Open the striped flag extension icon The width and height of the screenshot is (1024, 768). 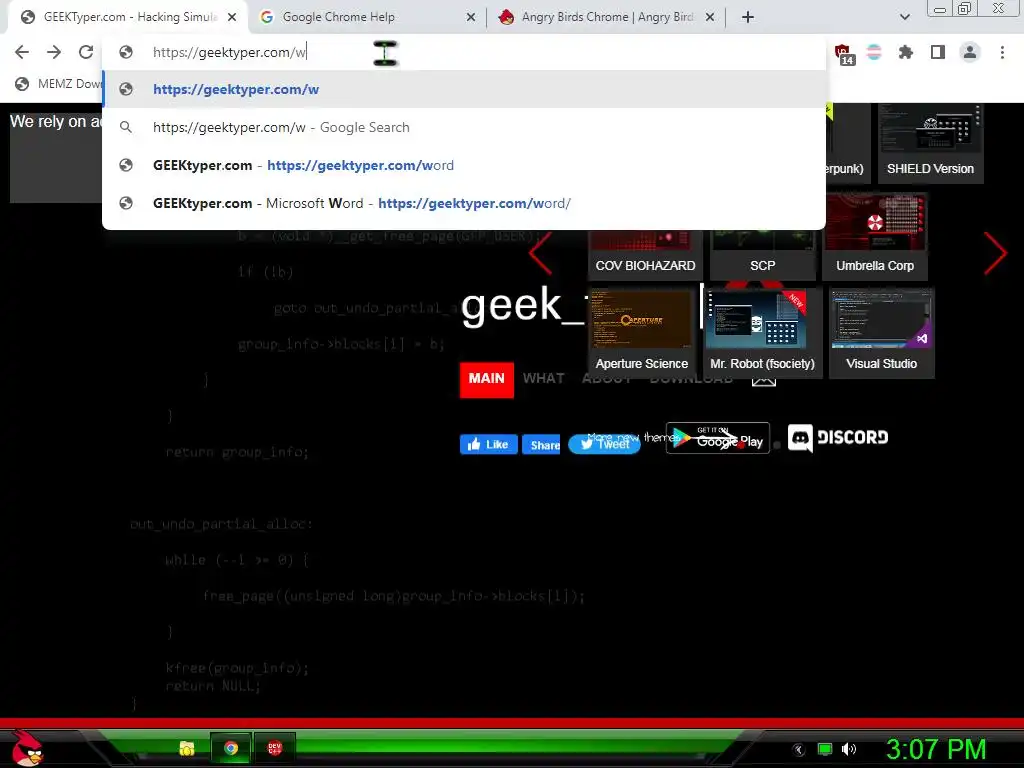[x=874, y=52]
